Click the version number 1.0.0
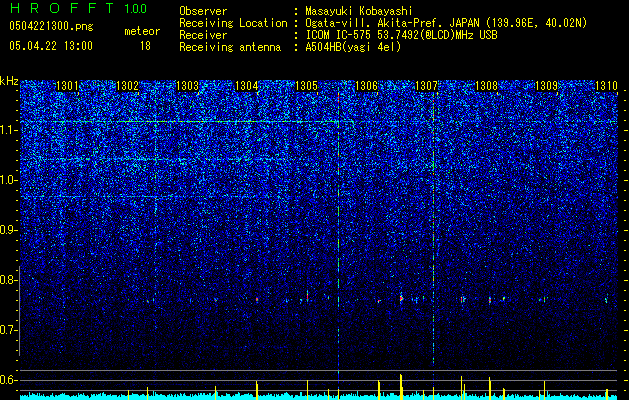Screen dimensions: 629x400 (x=136, y=8)
